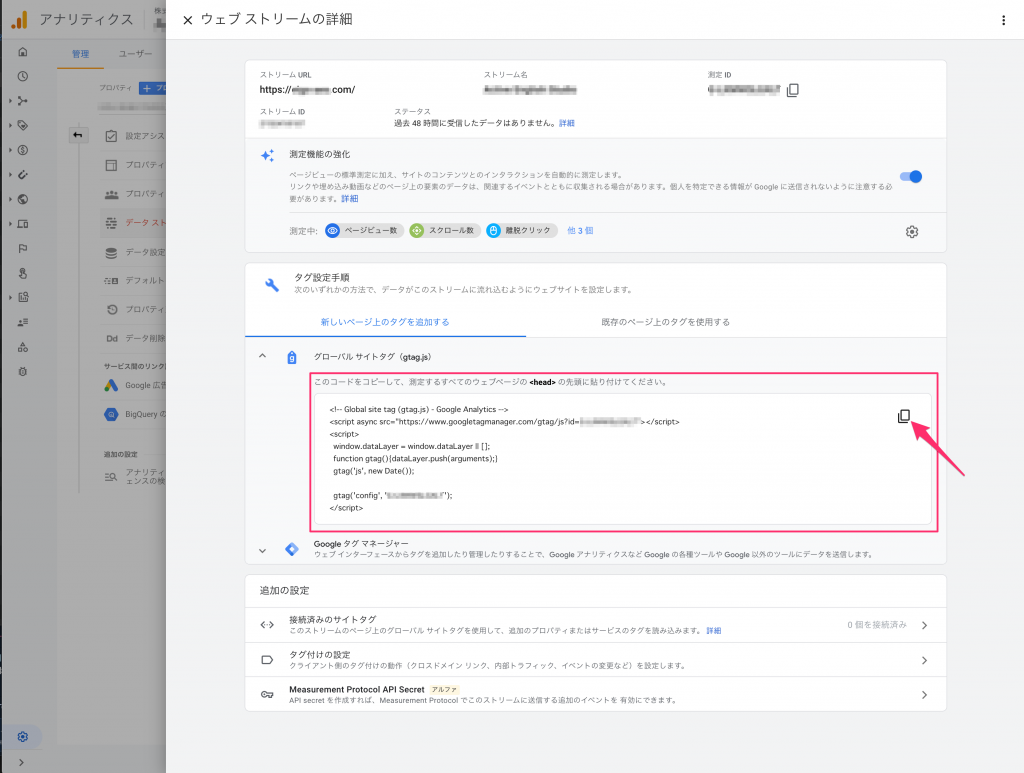Viewport: 1024px width, 773px height.
Task: Click the back arrow button in admin column
Action: [78, 135]
